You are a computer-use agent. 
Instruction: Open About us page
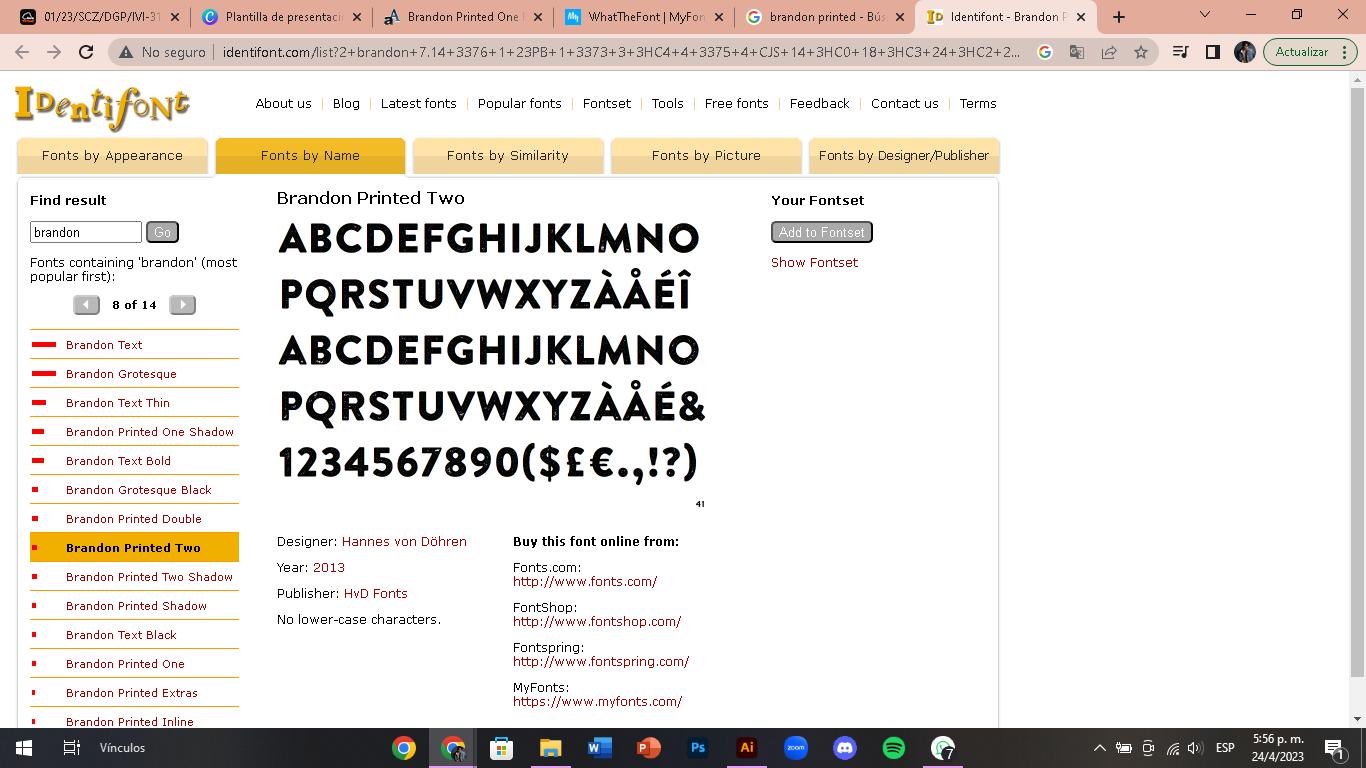coord(283,104)
